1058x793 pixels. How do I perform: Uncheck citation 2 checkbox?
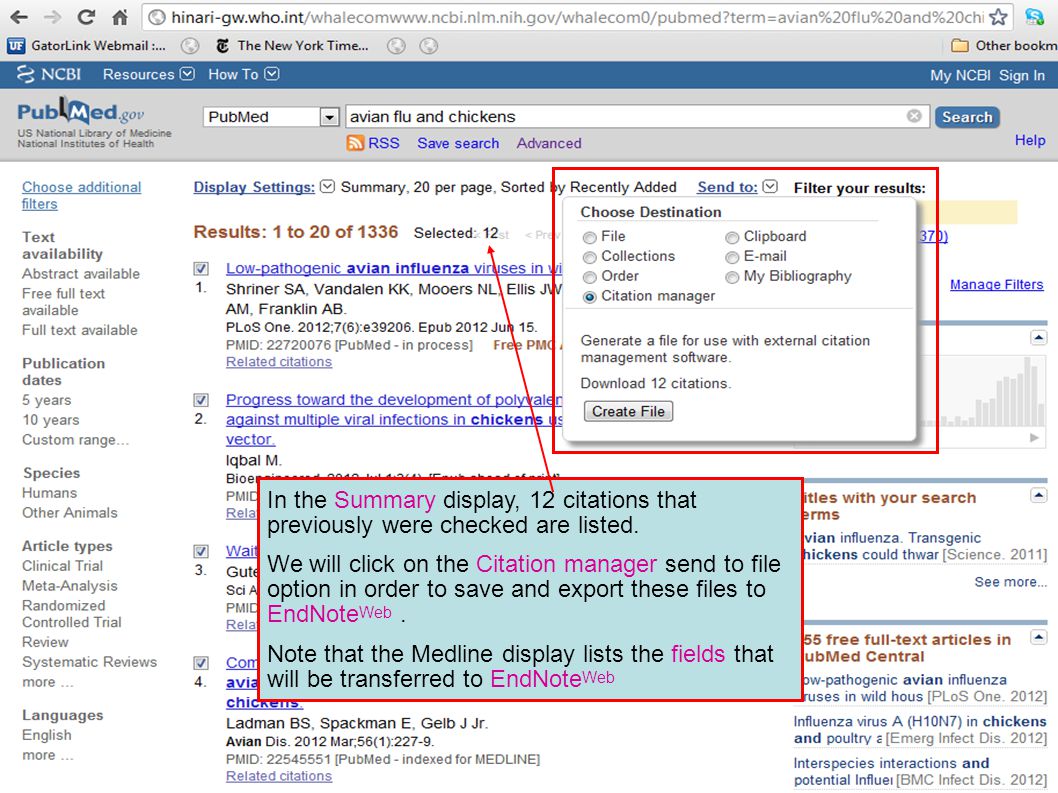pos(201,400)
